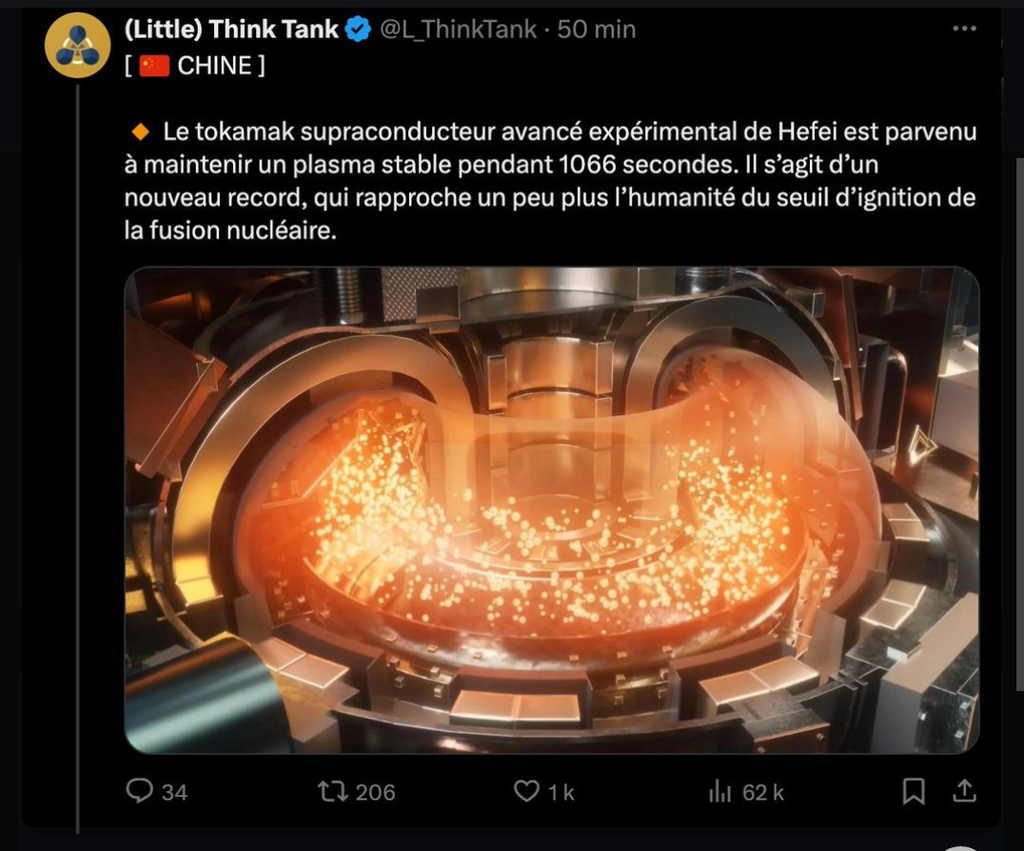The width and height of the screenshot is (1024, 851).
Task: Open the (Little) Think Tank profile avatar
Action: pyautogui.click(x=77, y=46)
